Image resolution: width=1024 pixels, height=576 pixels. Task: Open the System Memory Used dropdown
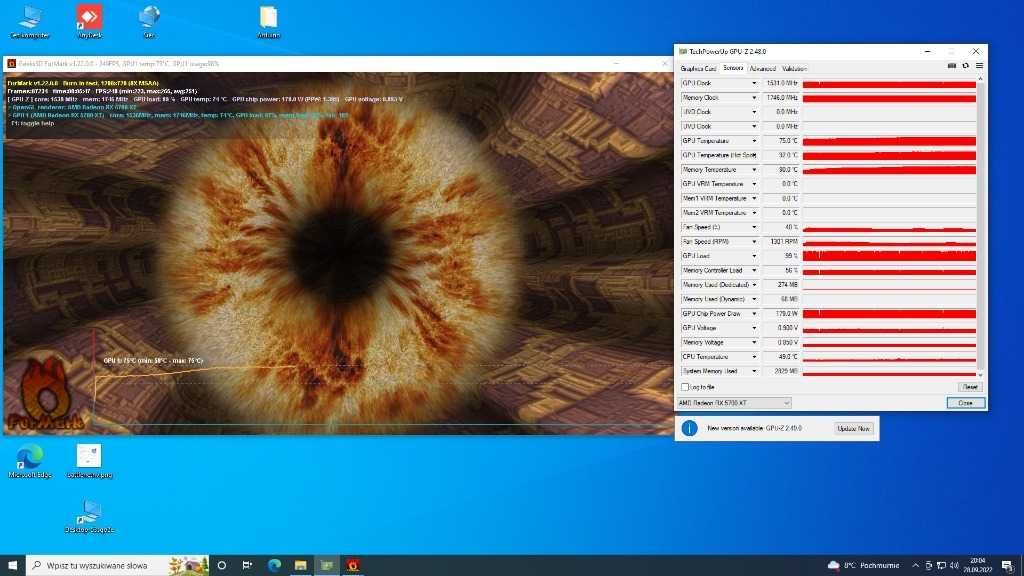tap(754, 371)
